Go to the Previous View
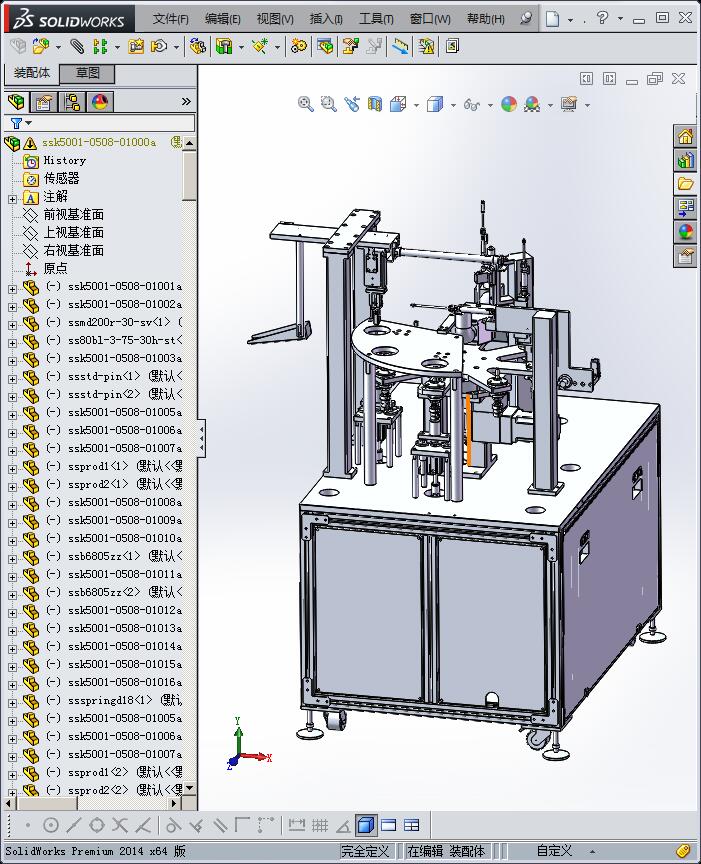The image size is (701, 864). [352, 104]
